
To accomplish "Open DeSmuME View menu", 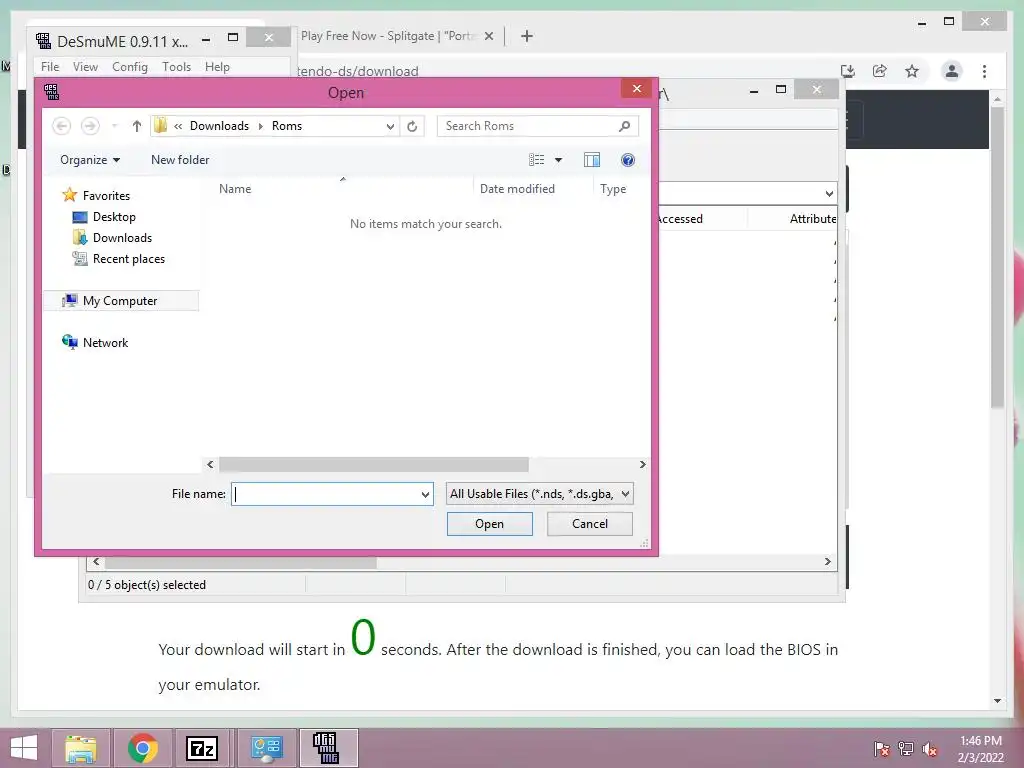I will [x=85, y=67].
